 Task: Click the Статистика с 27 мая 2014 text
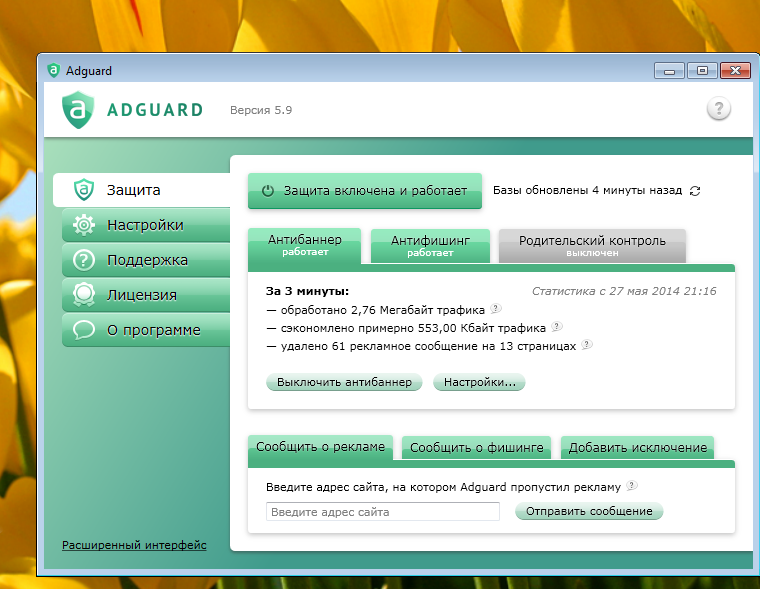tap(624, 291)
